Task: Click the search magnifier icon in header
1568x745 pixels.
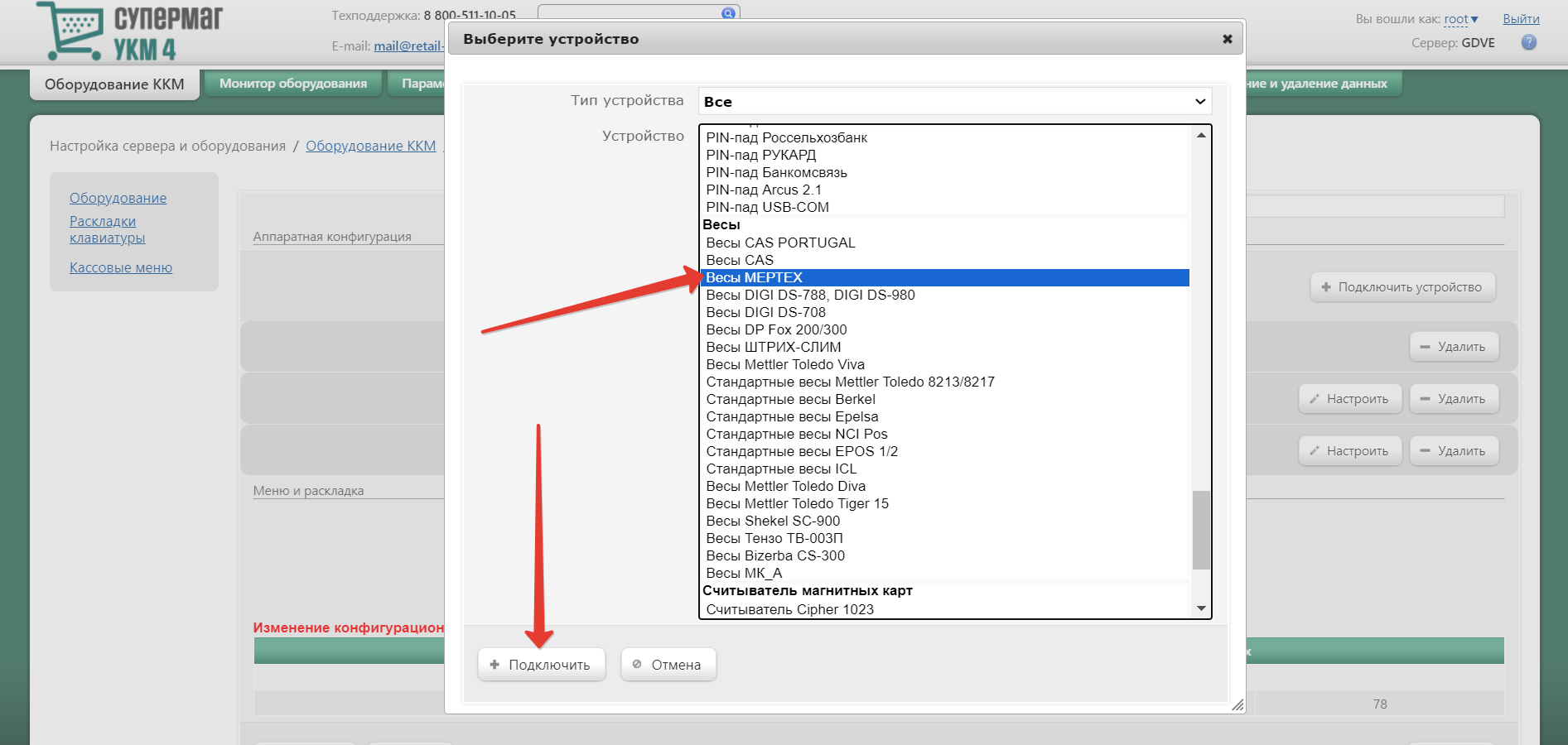Action: pos(728,12)
